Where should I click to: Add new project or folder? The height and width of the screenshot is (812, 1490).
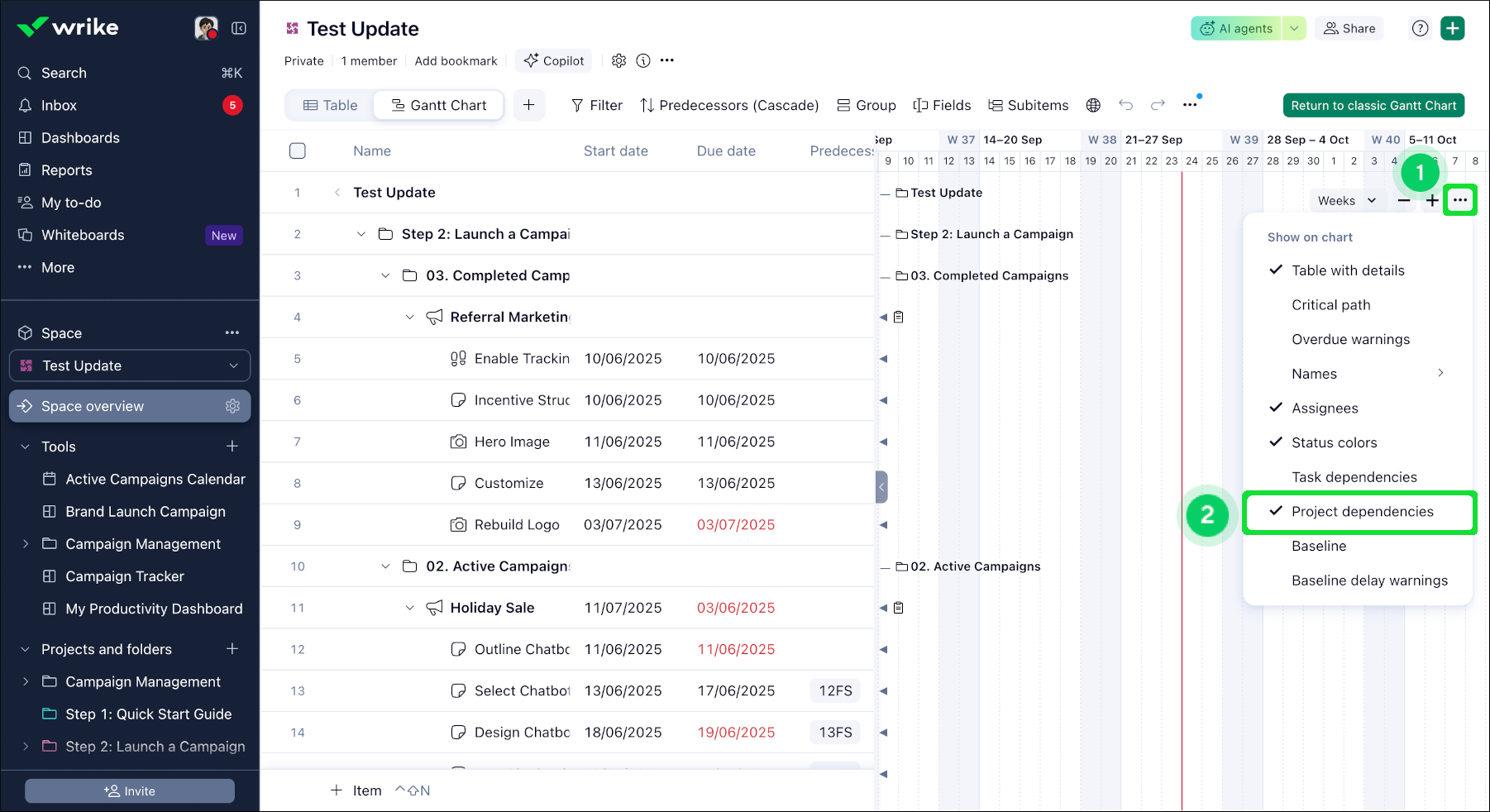tap(232, 649)
